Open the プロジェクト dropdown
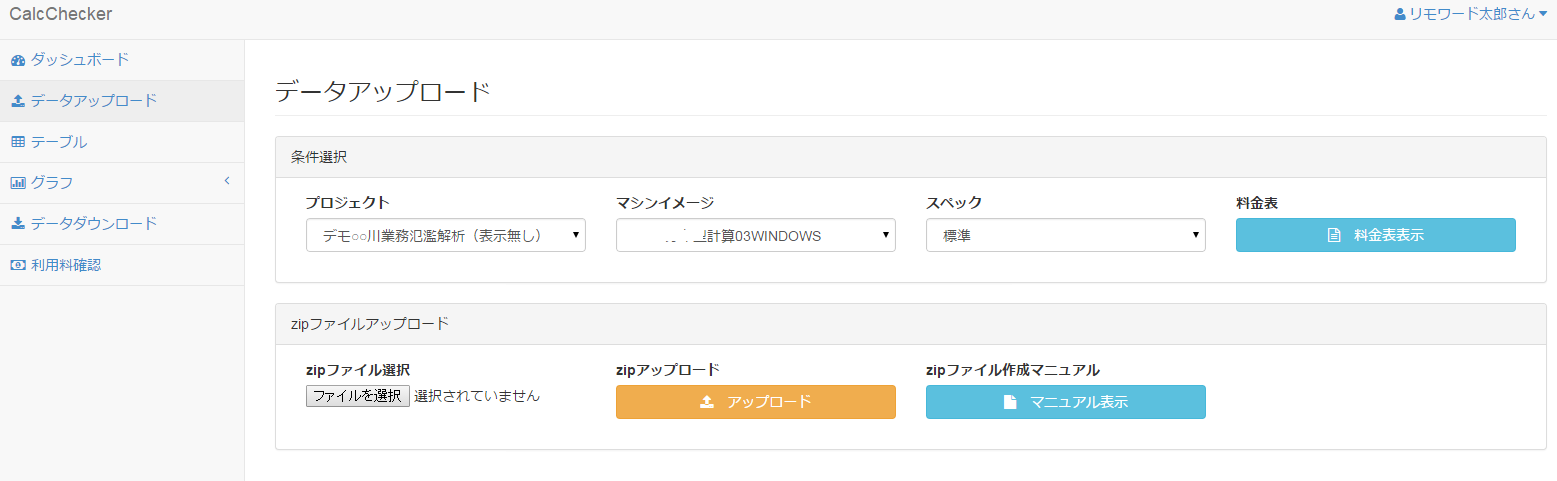 pos(445,235)
